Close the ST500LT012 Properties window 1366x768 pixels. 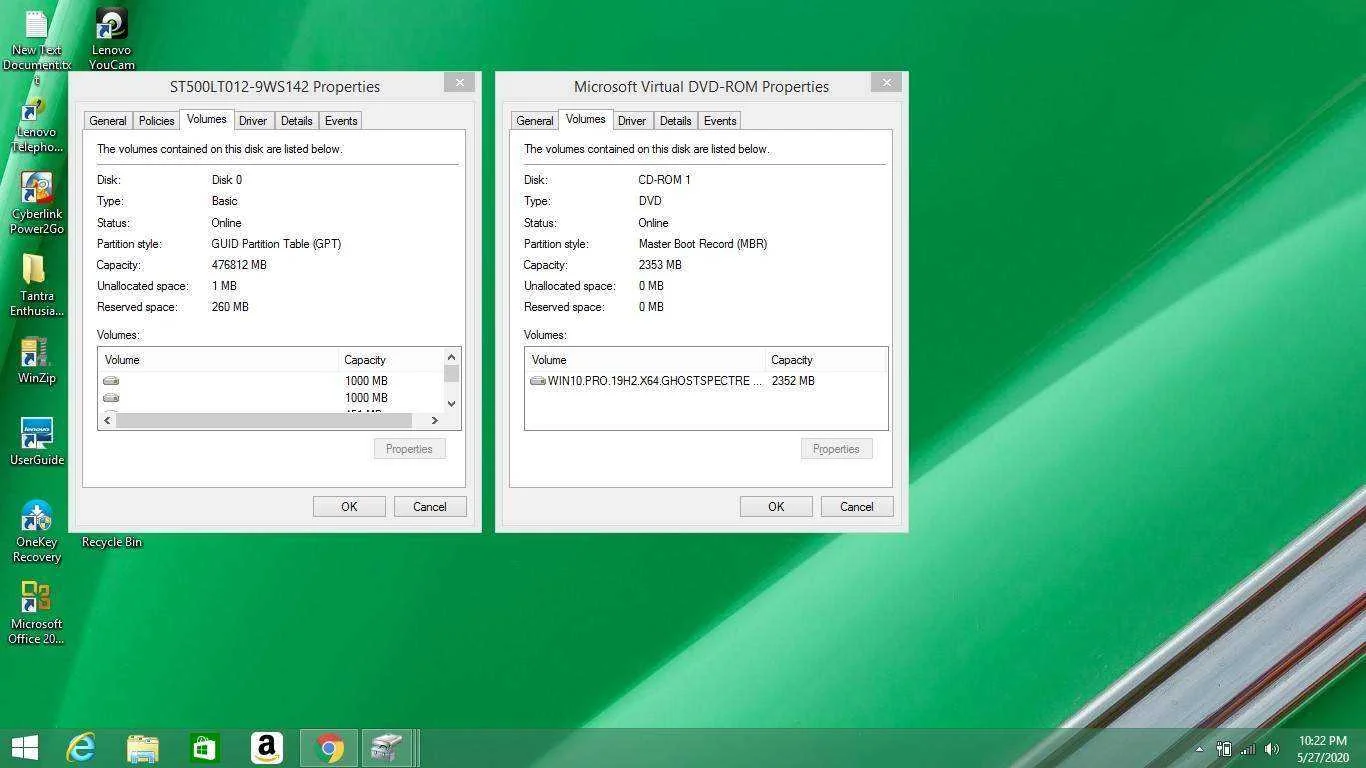pos(460,83)
